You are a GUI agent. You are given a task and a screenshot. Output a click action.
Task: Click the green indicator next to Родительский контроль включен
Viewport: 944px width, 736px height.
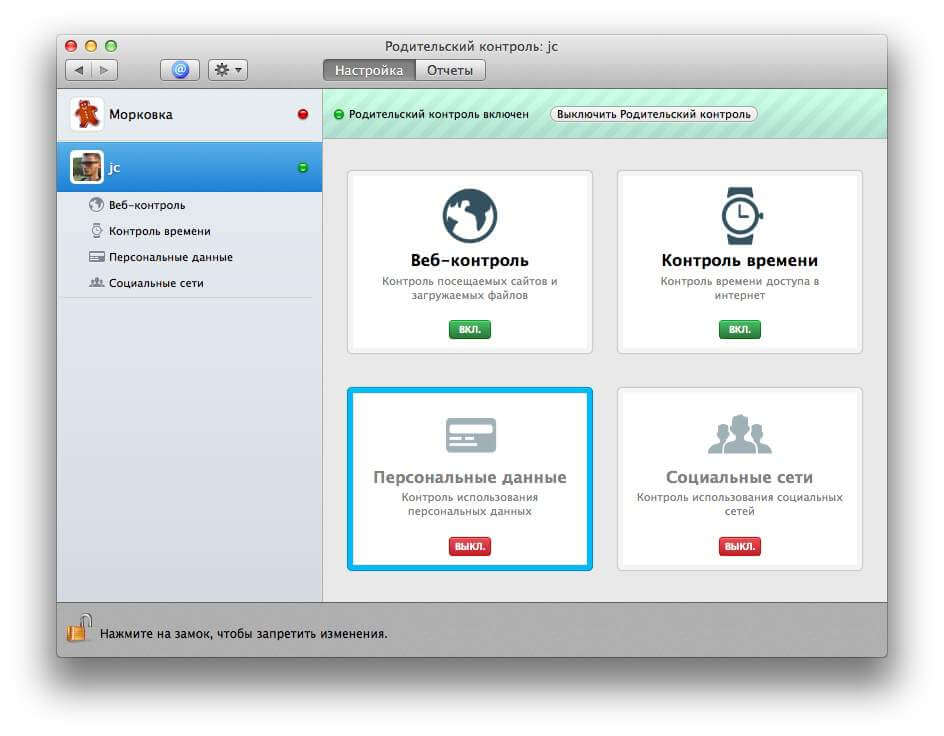coord(339,114)
